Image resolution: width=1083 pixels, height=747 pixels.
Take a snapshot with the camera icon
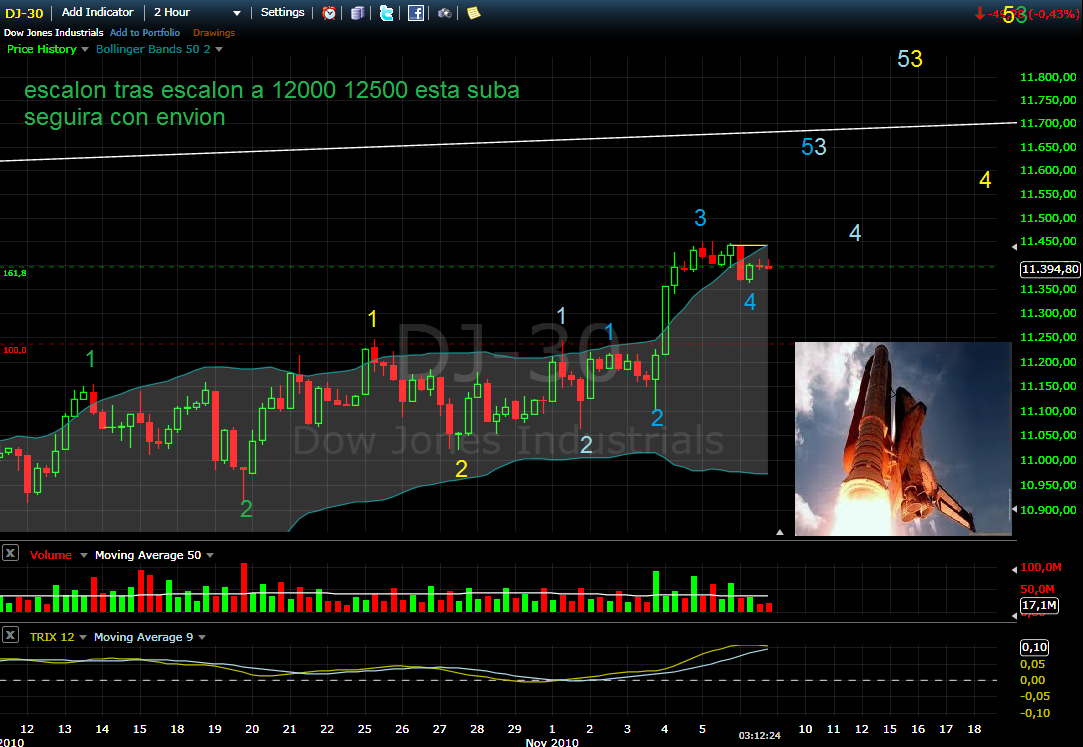point(445,12)
